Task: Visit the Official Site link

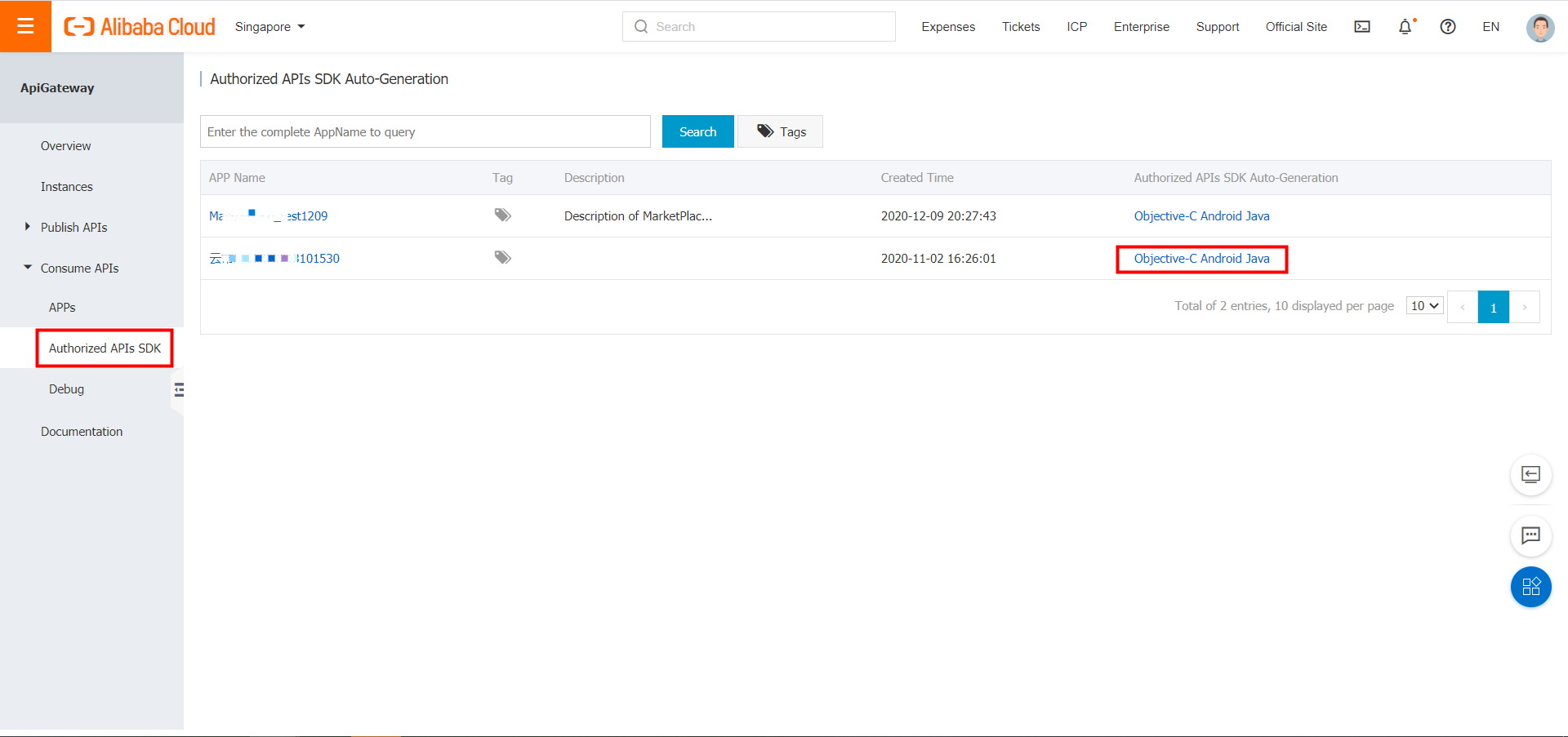Action: [1296, 27]
